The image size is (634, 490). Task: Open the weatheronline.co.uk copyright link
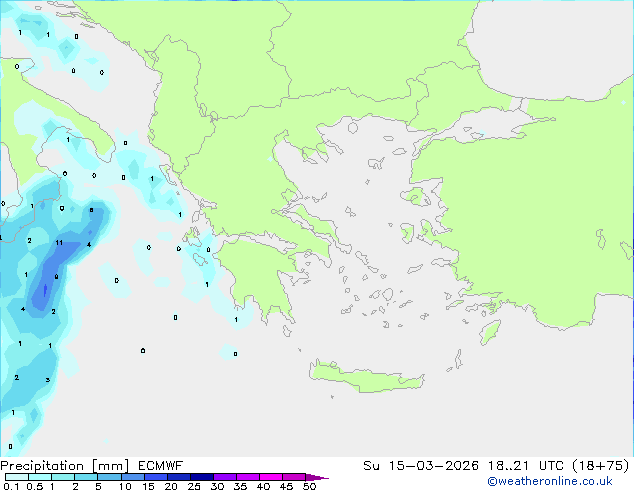click(549, 481)
